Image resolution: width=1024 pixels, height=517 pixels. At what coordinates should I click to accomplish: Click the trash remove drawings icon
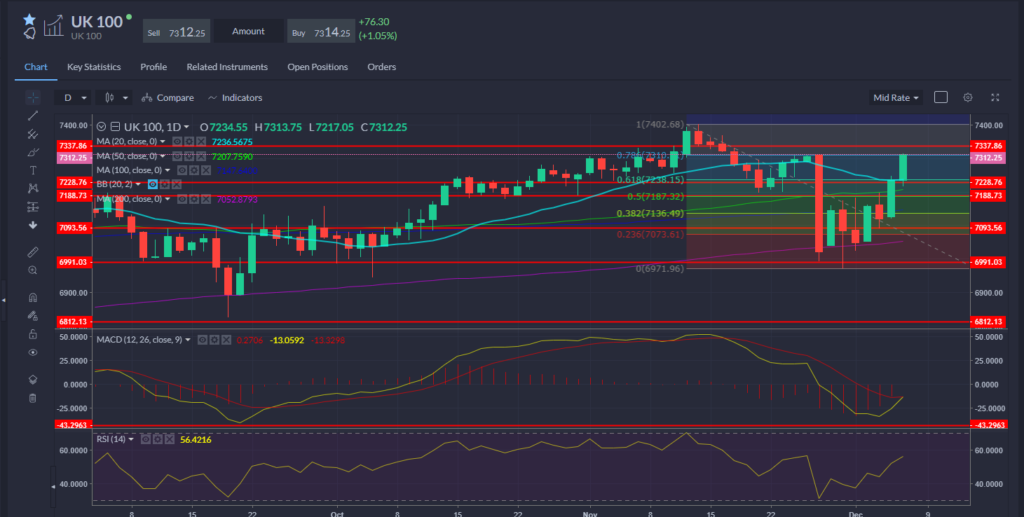pos(33,398)
